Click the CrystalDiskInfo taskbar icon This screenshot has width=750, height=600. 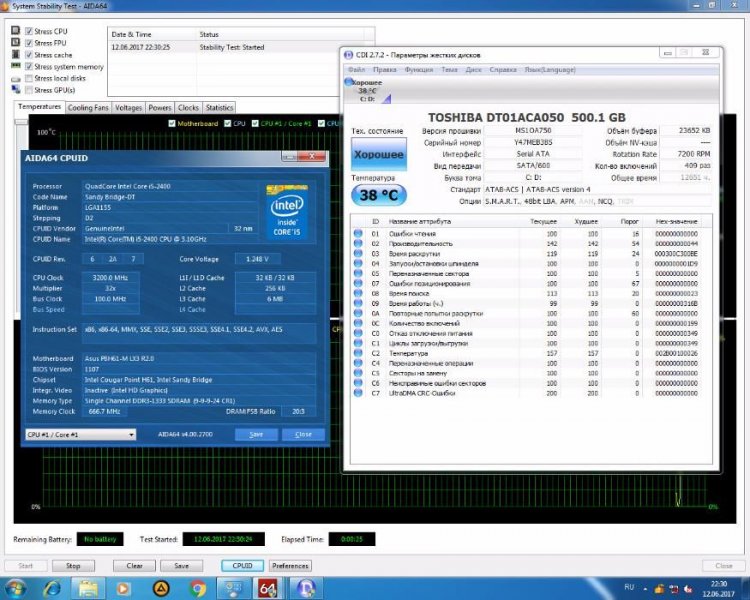(306, 589)
